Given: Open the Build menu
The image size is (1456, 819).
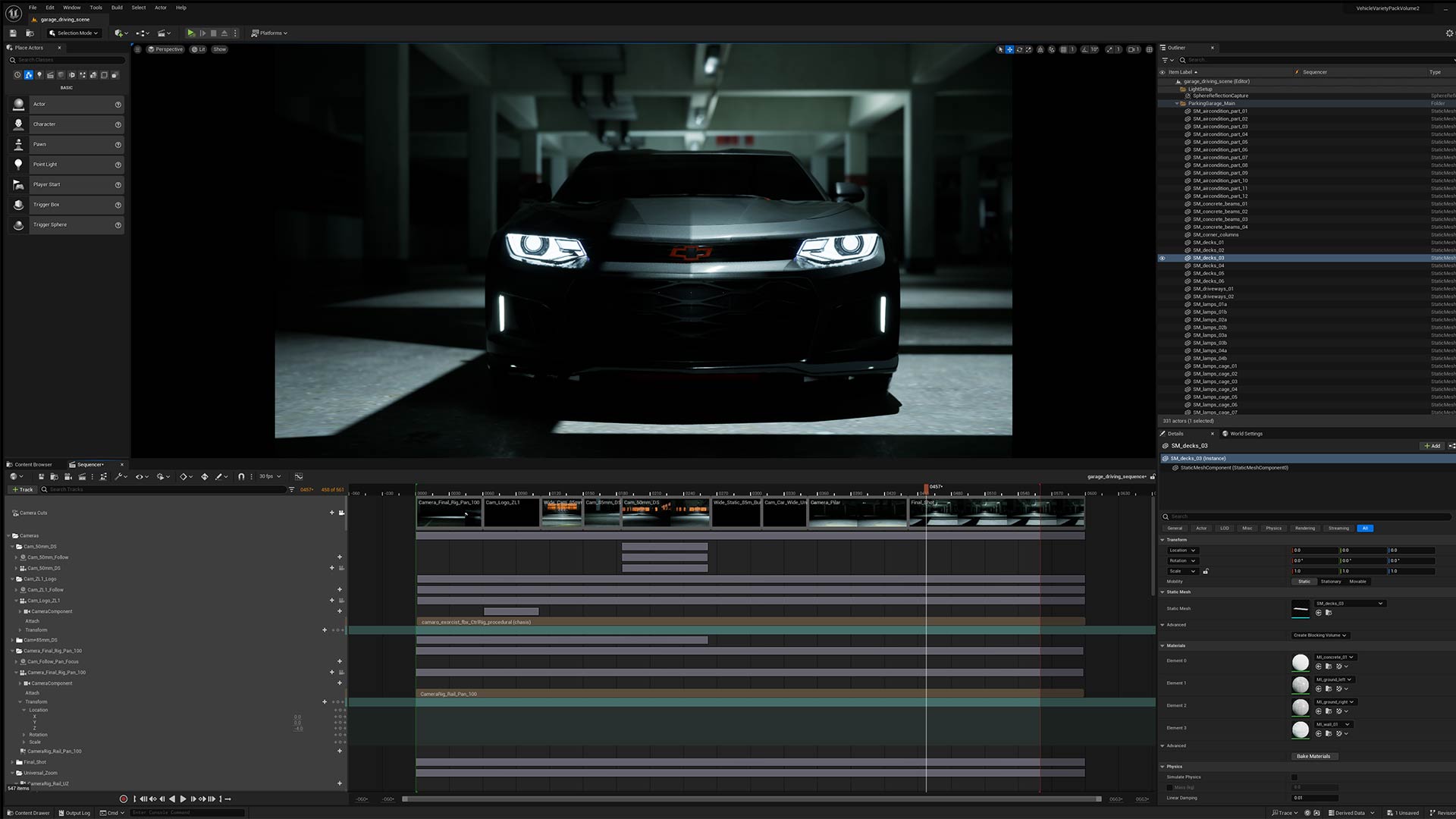Looking at the screenshot, I should 117,8.
